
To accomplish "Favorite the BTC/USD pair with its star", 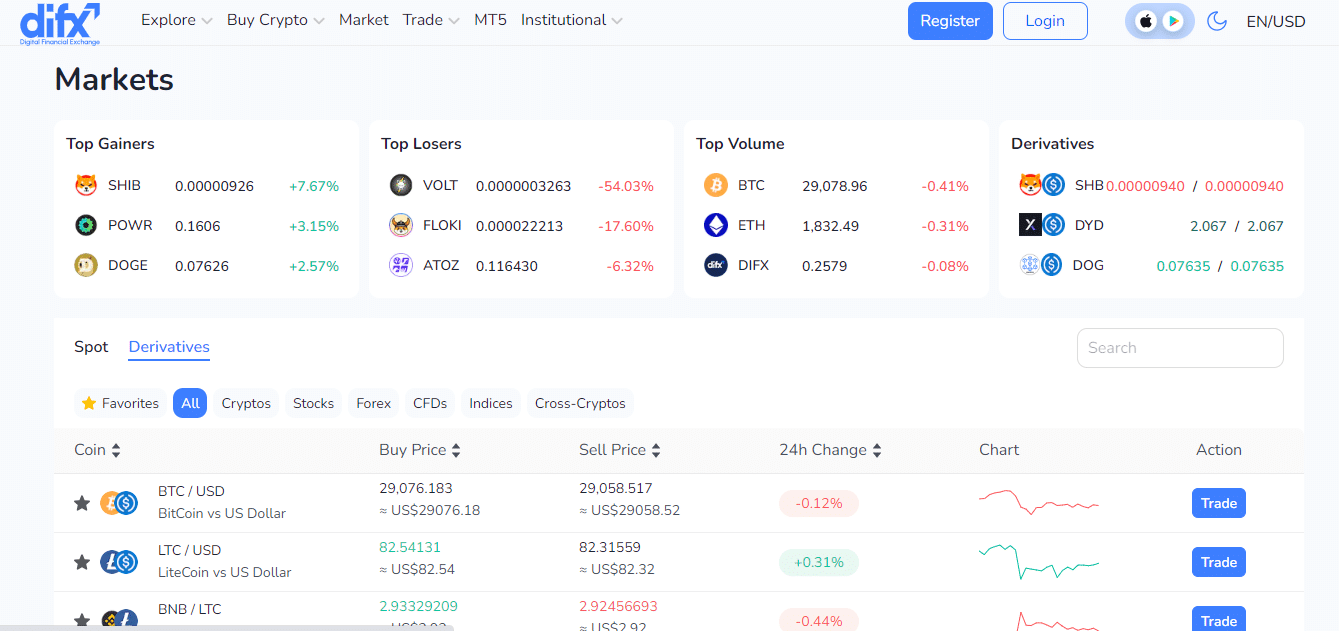I will [81, 503].
